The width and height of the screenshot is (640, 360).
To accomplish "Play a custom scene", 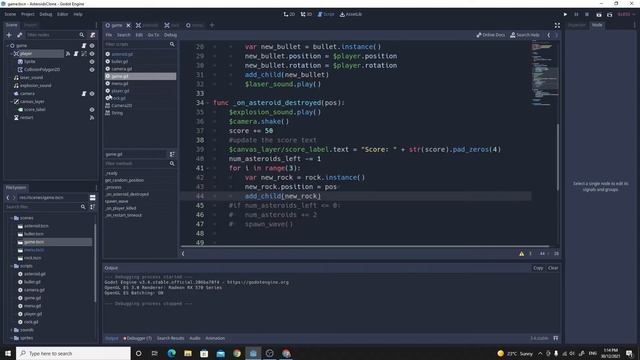I will coord(609,14).
